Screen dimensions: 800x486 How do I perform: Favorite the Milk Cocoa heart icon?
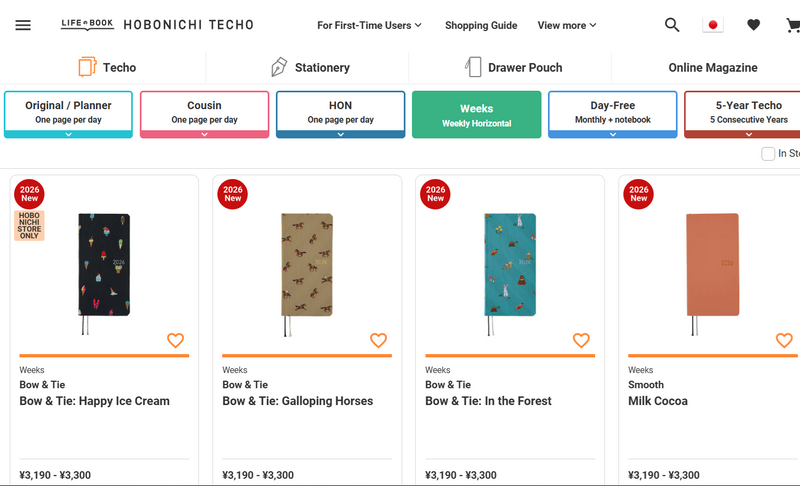pyautogui.click(x=784, y=340)
